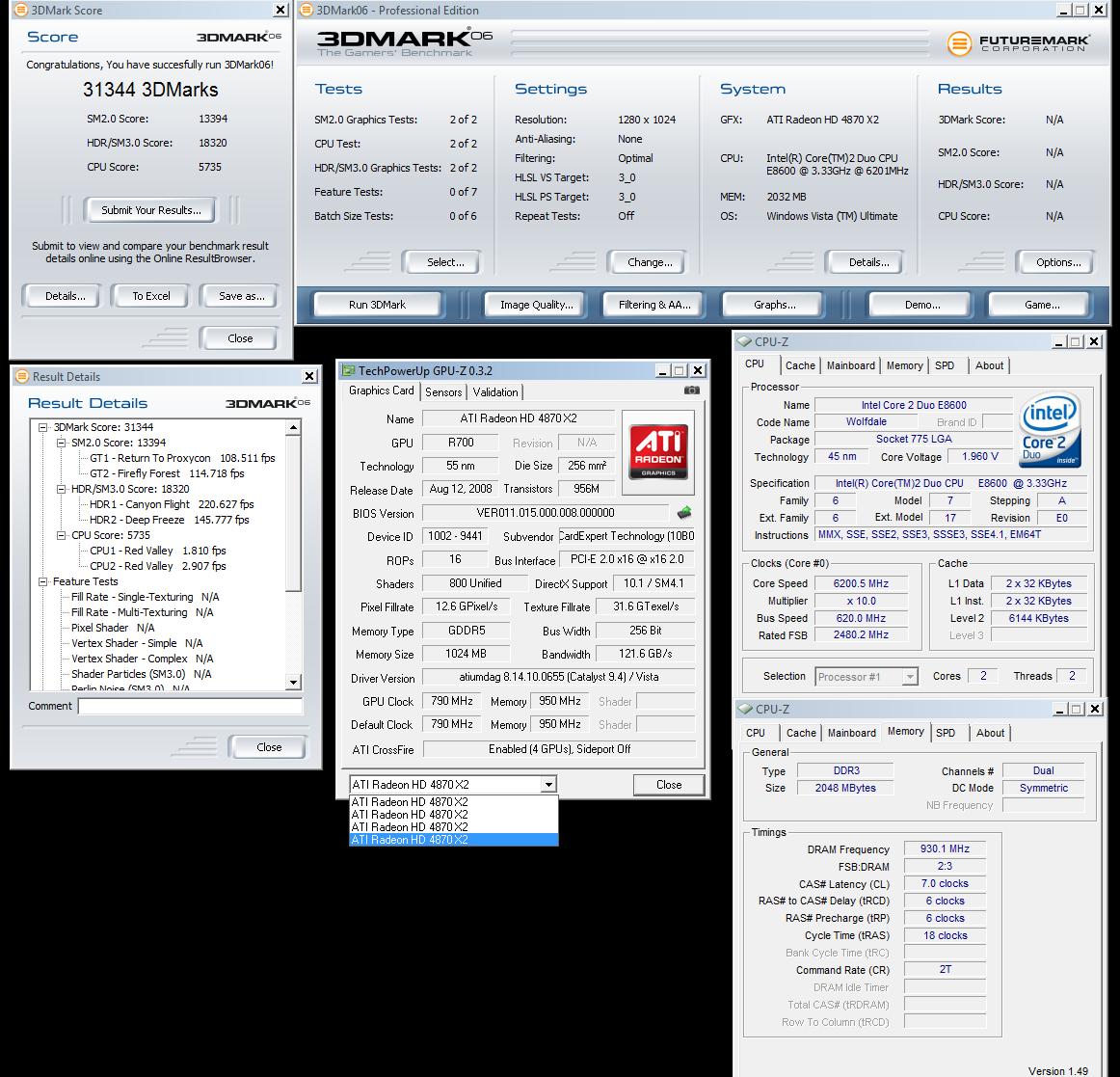This screenshot has height=1077, width=1120.
Task: Click Close in Result Details window
Action: (x=269, y=747)
